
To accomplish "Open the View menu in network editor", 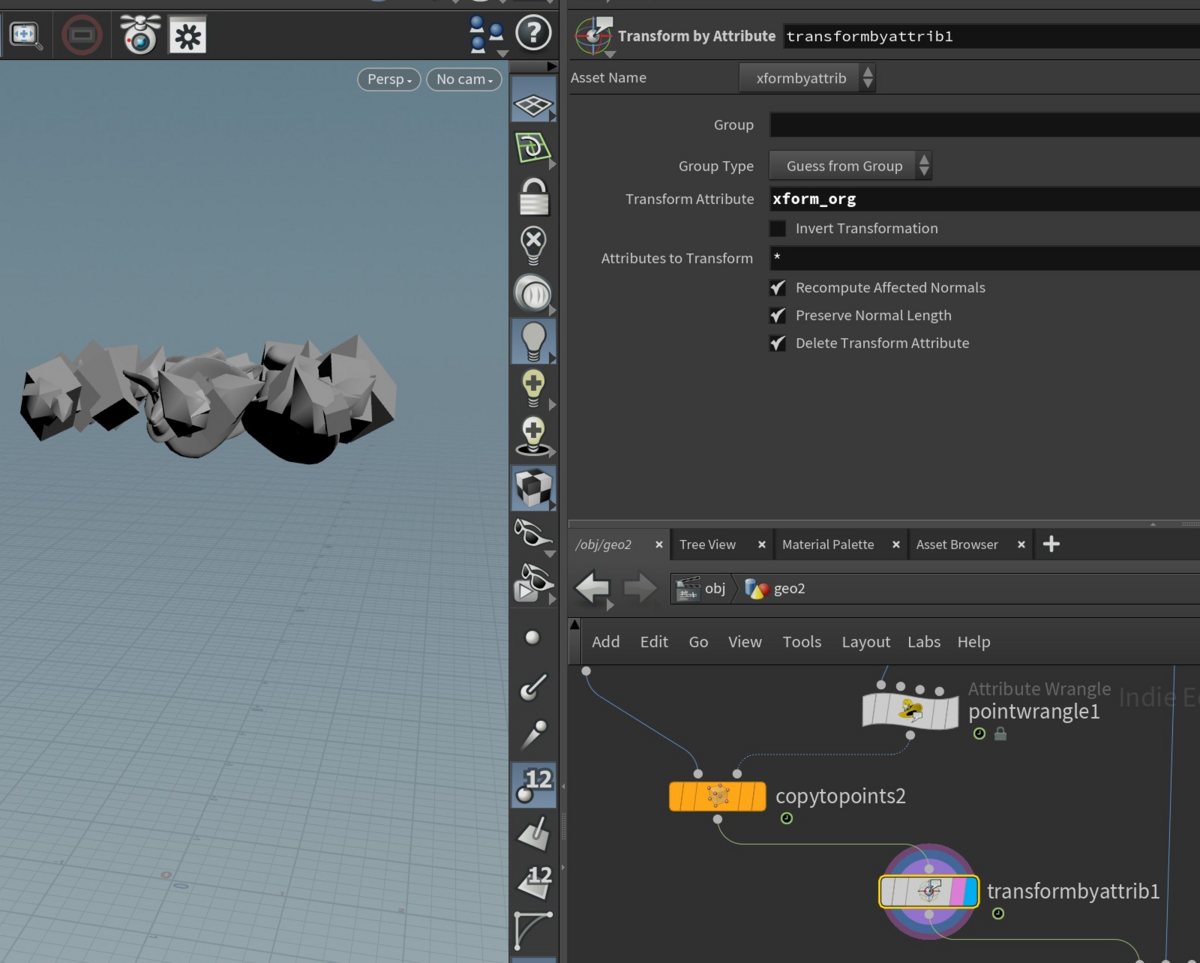I will (745, 642).
